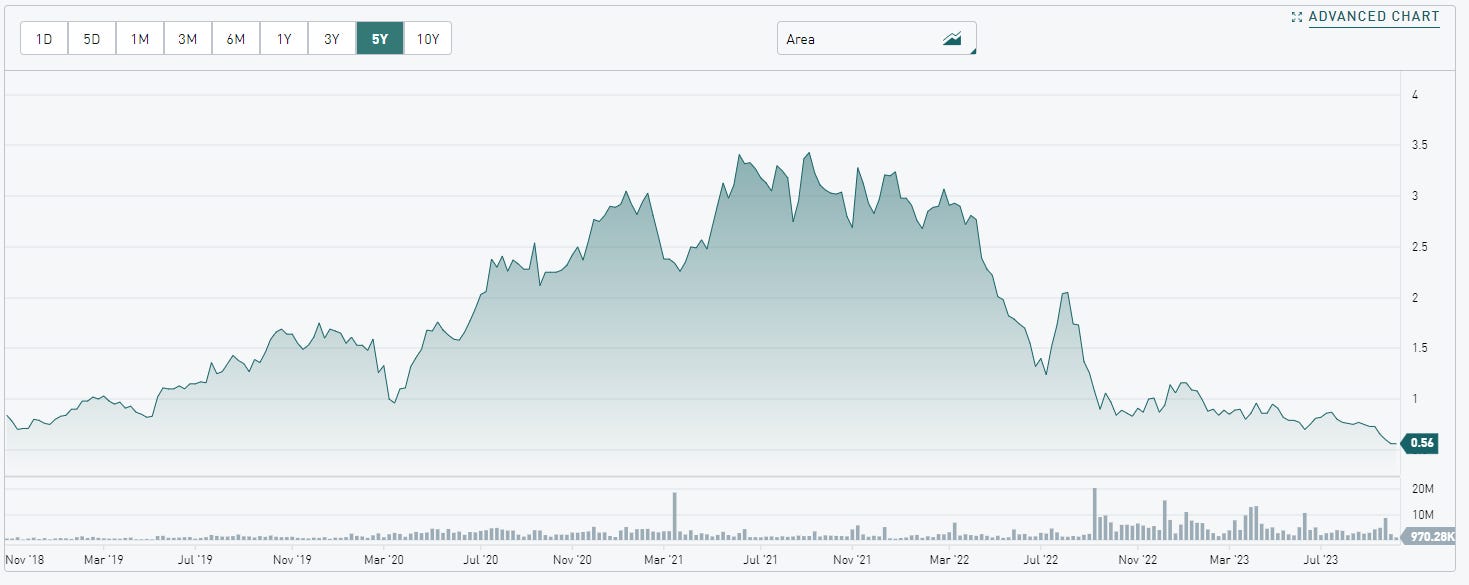Show the 3Y price history

[332, 39]
